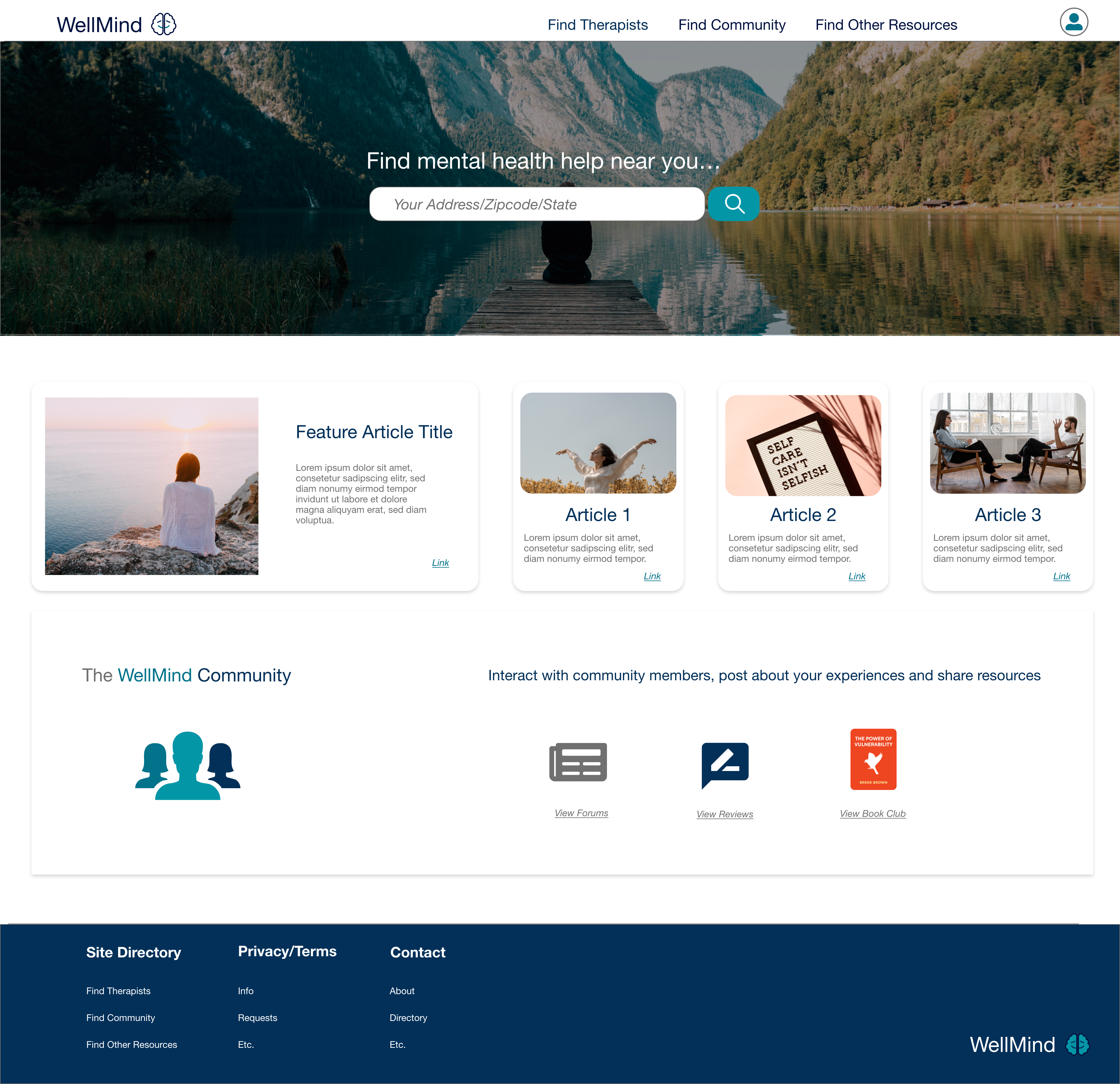Click the View Reviews icon
1120x1084 pixels.
(x=725, y=762)
